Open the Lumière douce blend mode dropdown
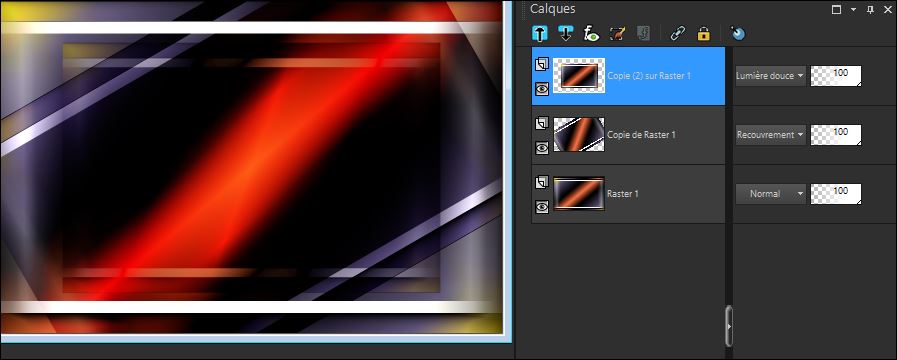Image resolution: width=897 pixels, height=360 pixels. (770, 76)
